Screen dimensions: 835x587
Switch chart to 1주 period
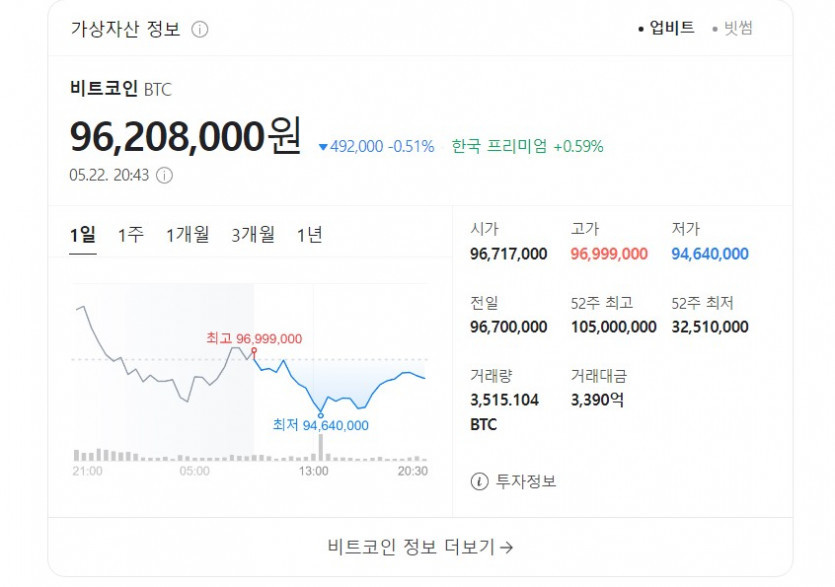pyautogui.click(x=131, y=235)
